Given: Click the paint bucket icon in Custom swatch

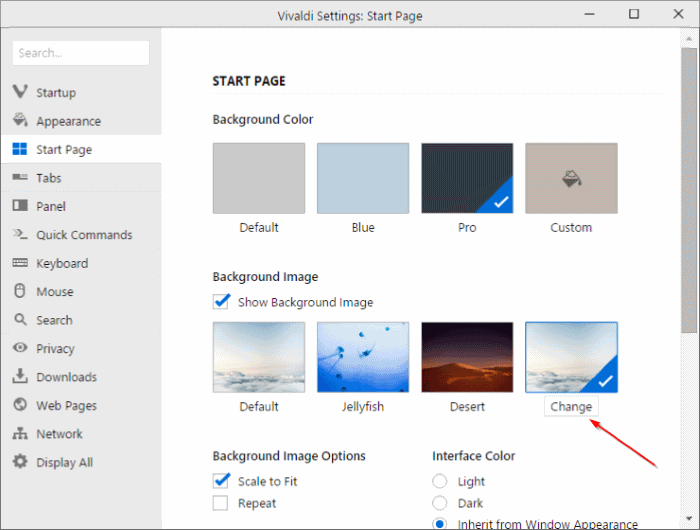Looking at the screenshot, I should coord(571,179).
